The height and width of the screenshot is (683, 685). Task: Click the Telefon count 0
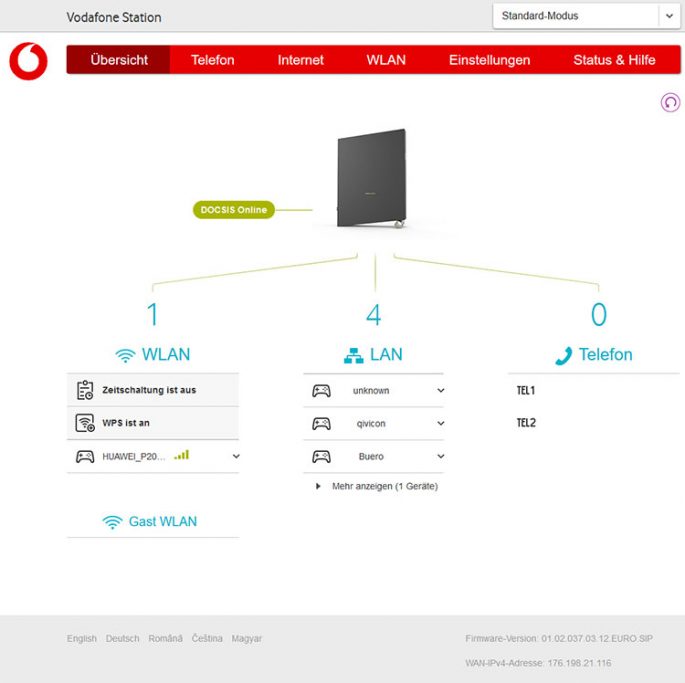point(599,314)
